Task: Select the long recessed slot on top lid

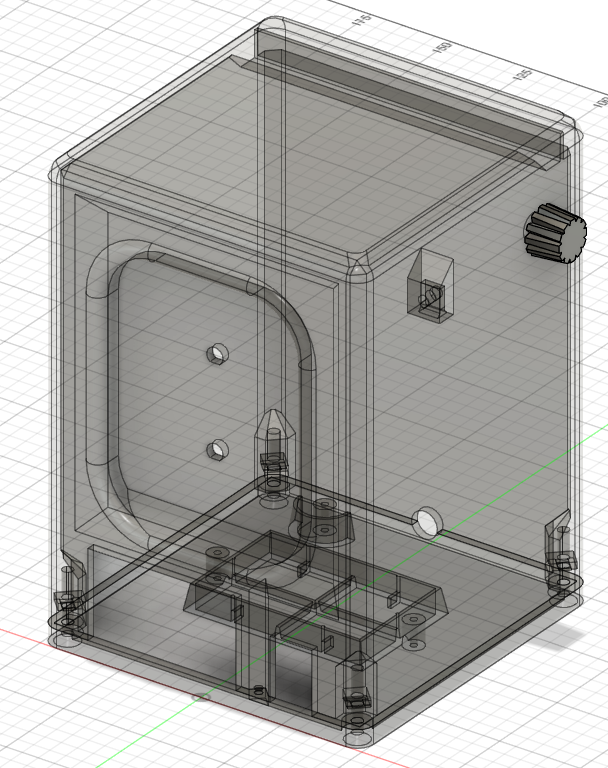Action: pos(409,96)
